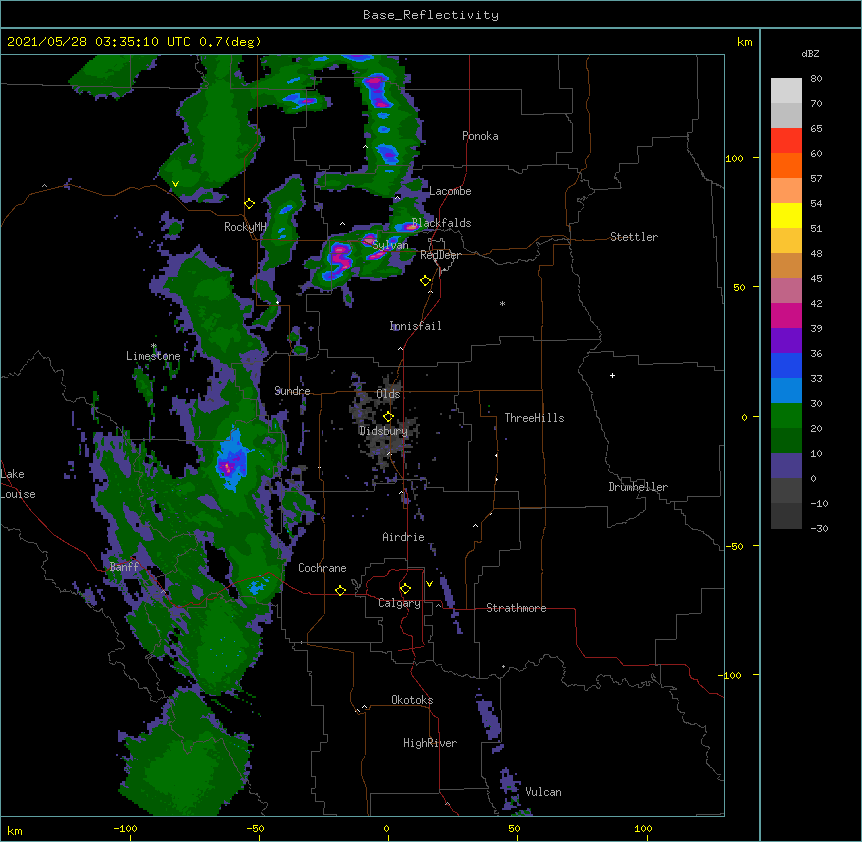Select the Lacombe label

pos(450,191)
